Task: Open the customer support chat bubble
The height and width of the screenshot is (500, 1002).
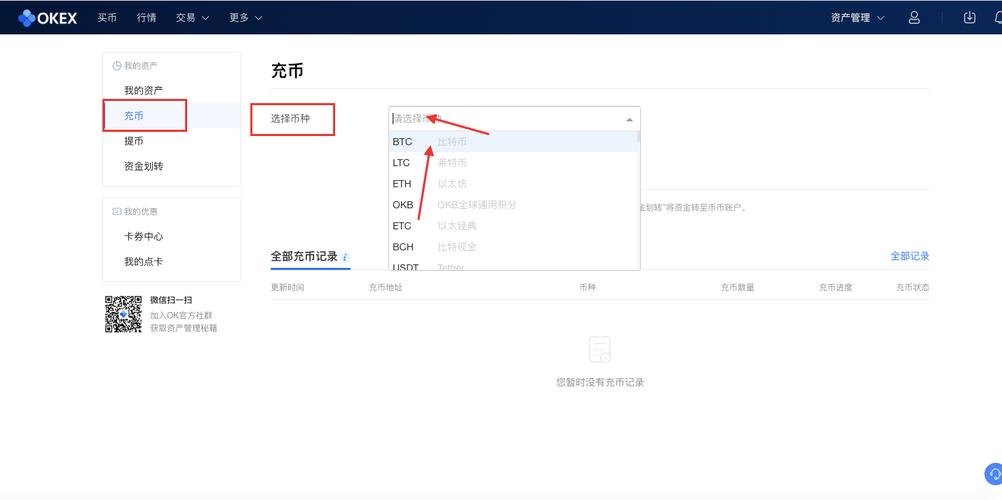Action: tap(993, 474)
